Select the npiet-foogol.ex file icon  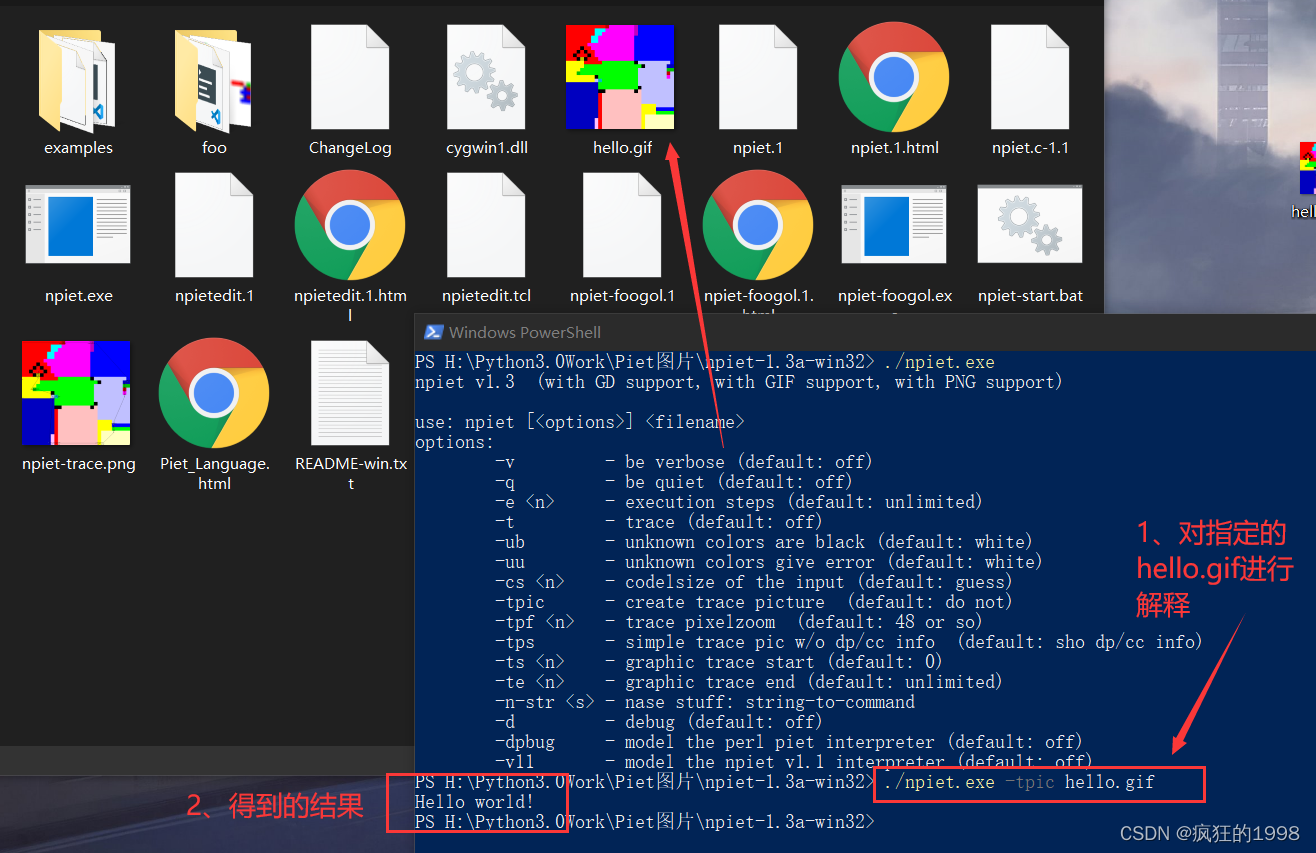(x=894, y=224)
